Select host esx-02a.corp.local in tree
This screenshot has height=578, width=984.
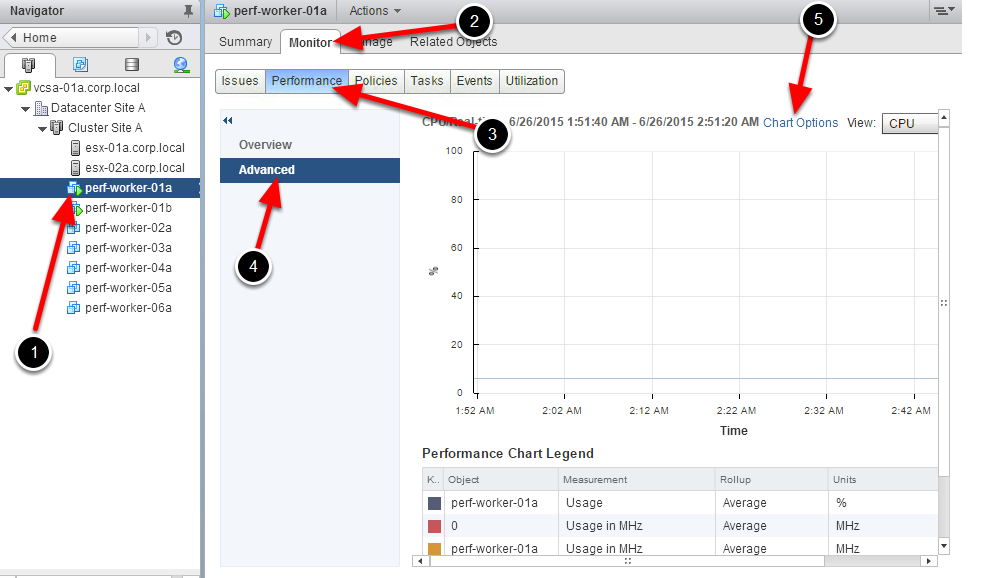(134, 168)
